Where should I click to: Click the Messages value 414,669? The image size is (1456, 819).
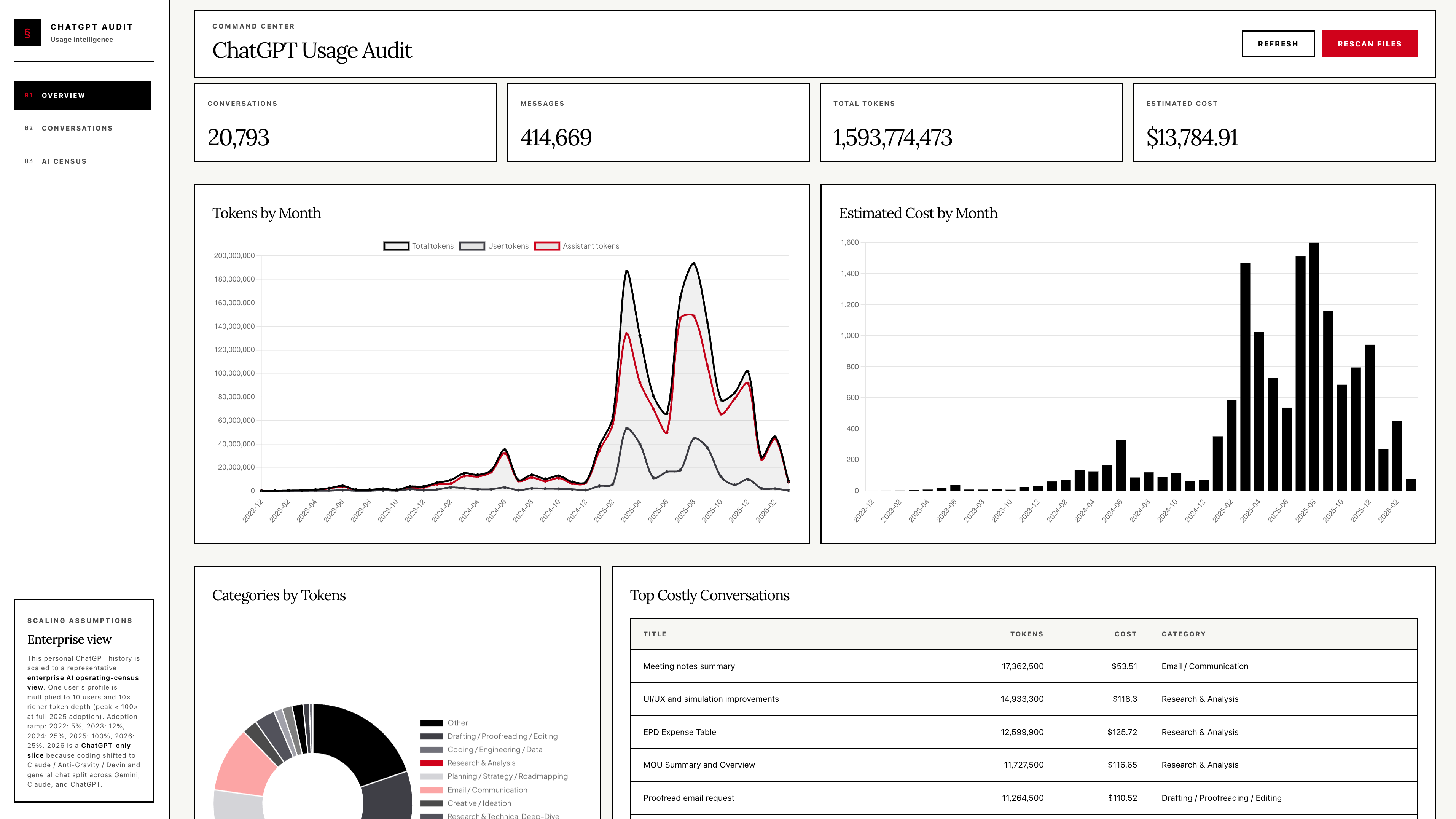coord(556,137)
